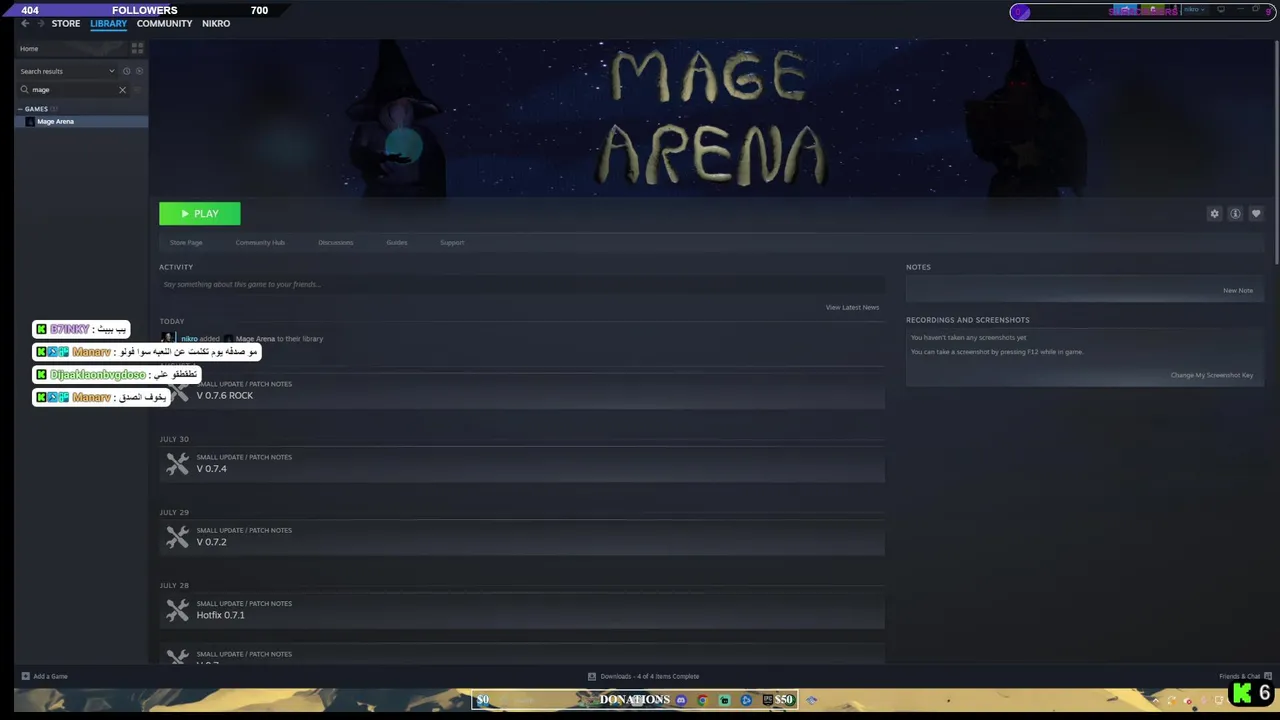
Task: Click Add a Game
Action: (x=45, y=676)
